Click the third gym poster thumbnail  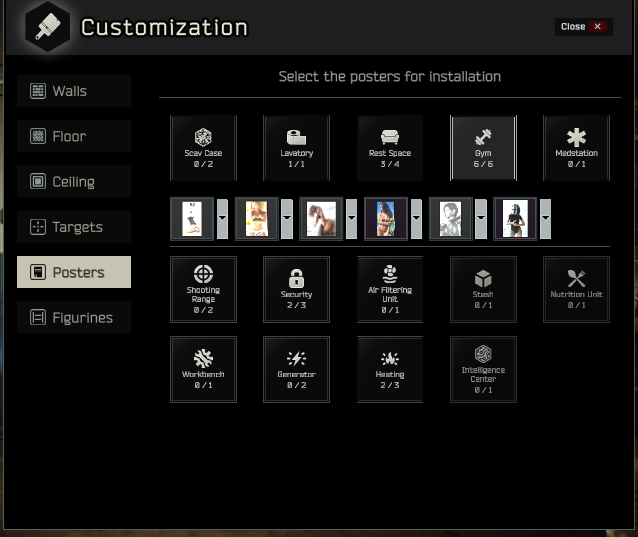321,219
